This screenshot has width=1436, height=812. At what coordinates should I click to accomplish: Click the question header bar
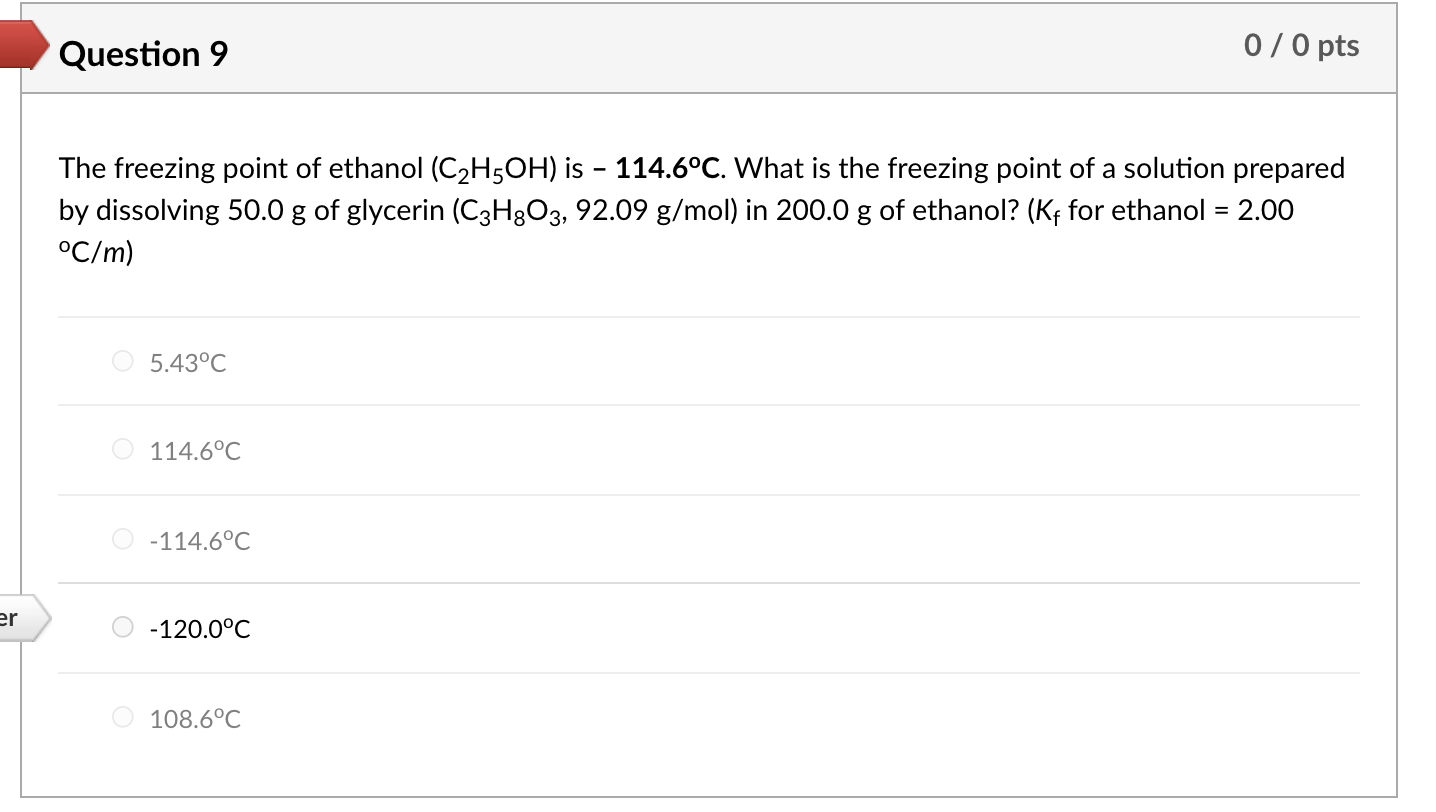(x=700, y=47)
